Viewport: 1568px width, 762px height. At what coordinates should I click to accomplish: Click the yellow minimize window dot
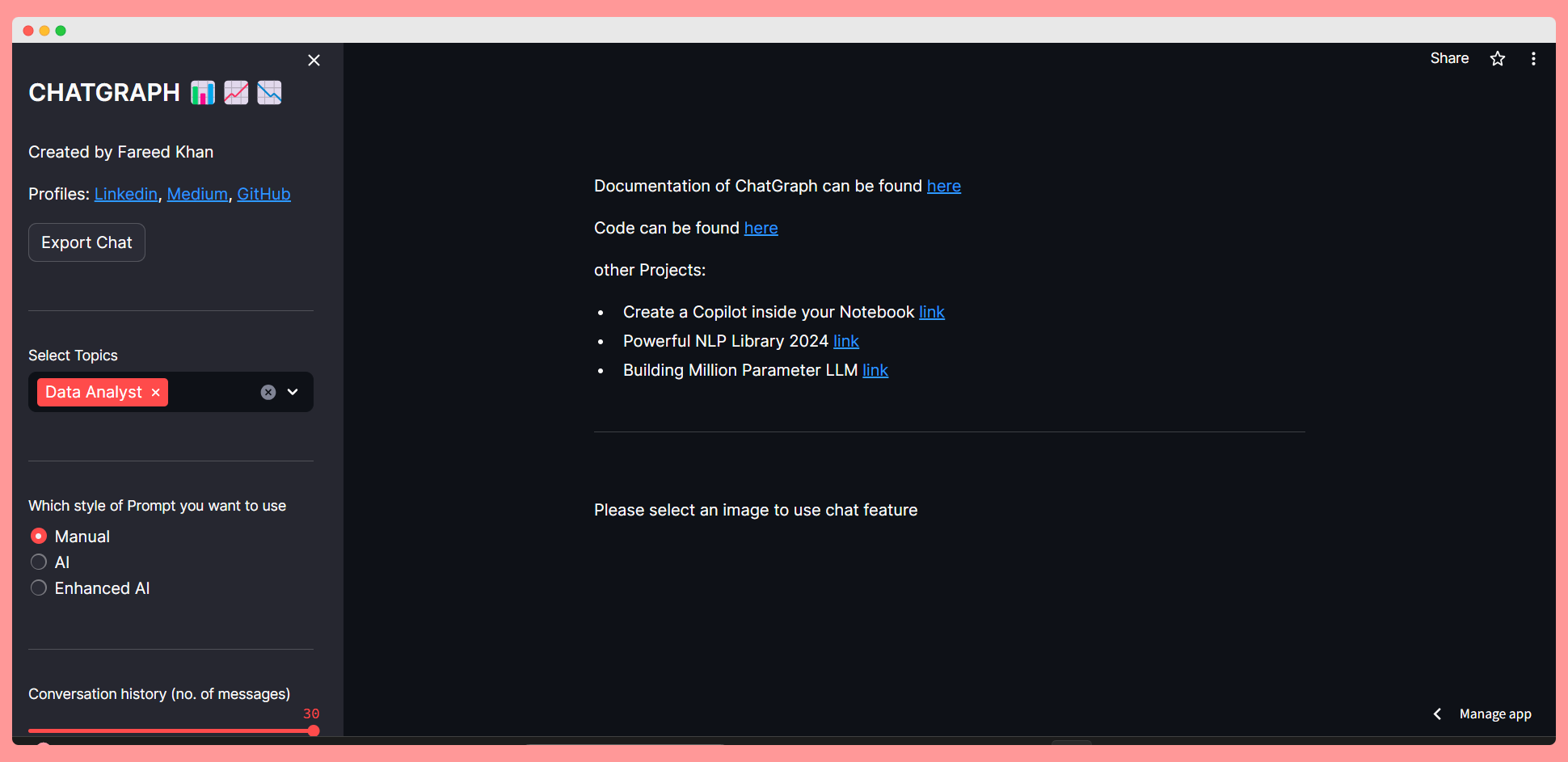pos(44,31)
